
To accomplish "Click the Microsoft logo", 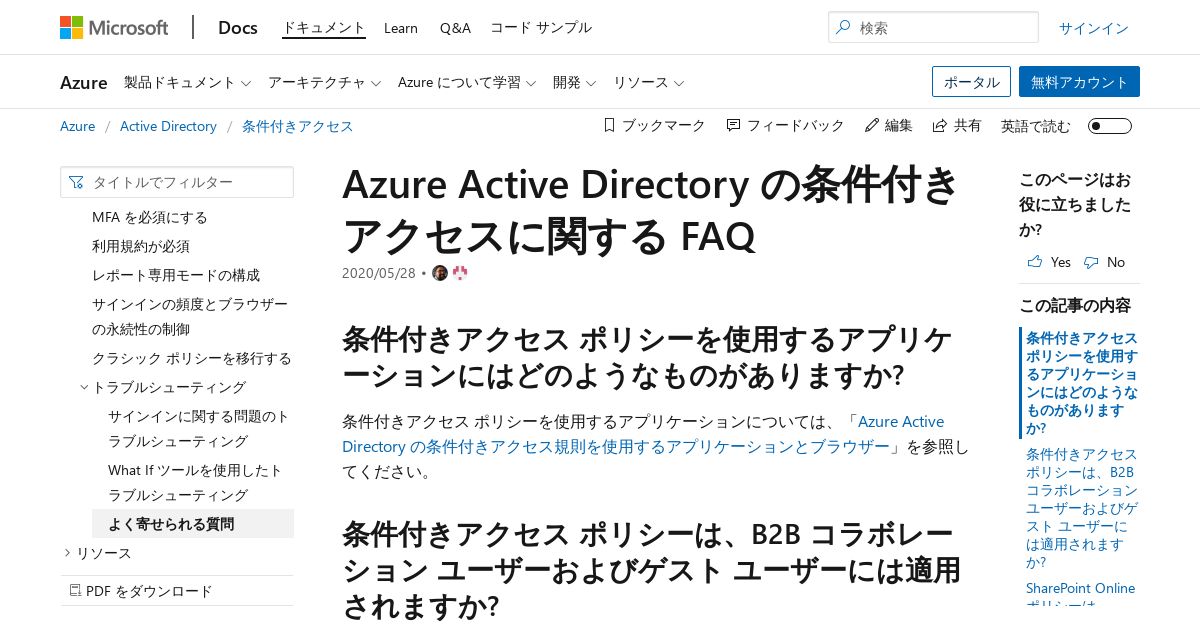I will point(114,27).
